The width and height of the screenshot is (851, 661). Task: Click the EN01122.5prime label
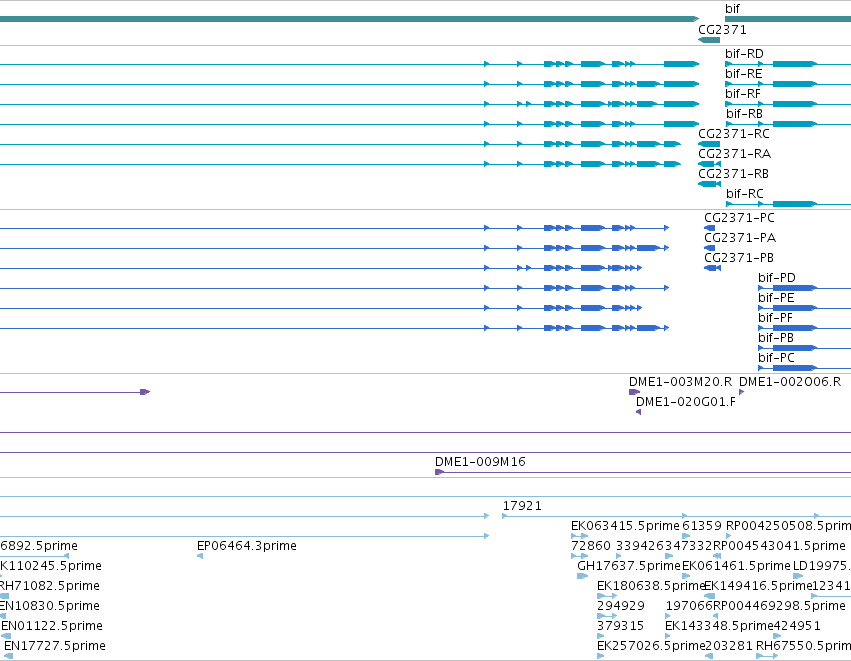click(x=52, y=626)
